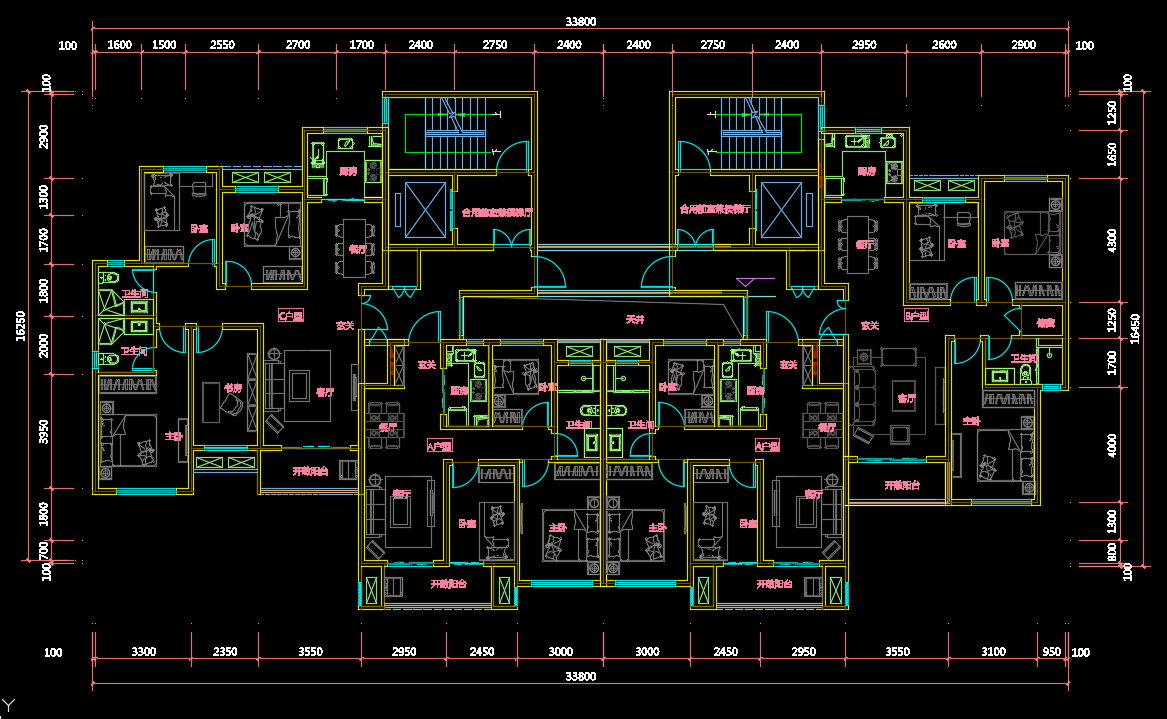Viewport: 1167px width, 719px height.
Task: Pick the 3300 dimension value
Action: [144, 651]
